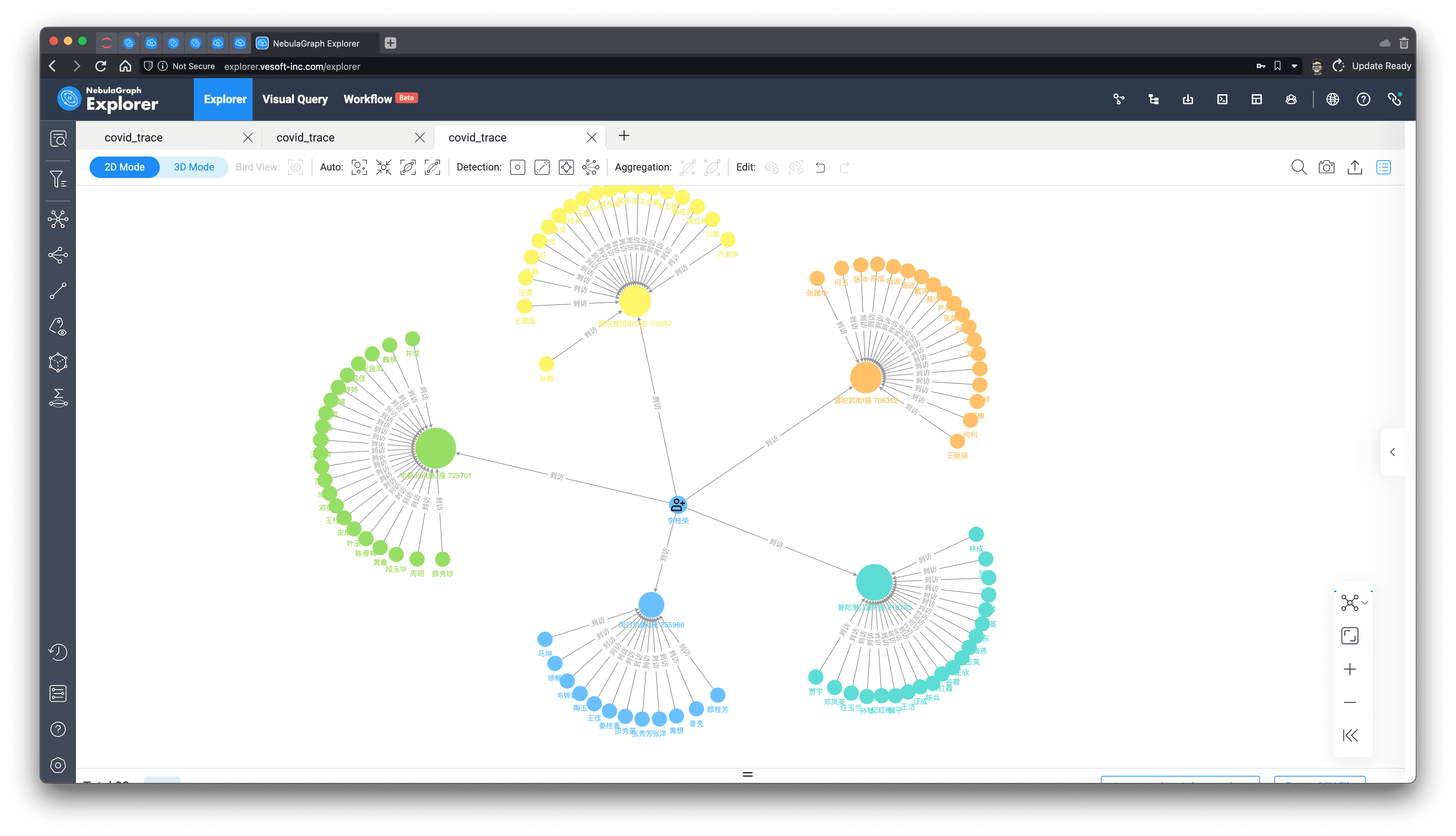This screenshot has width=1456, height=836.
Task: Click the zoom in plus control
Action: (x=1350, y=669)
